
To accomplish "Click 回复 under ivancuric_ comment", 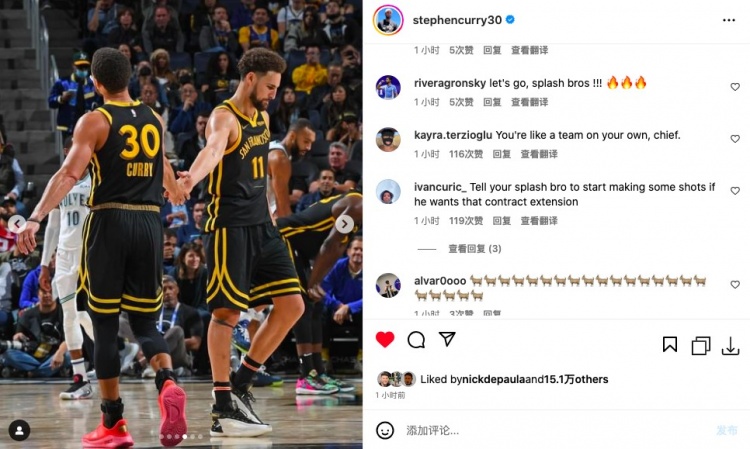I will pos(501,221).
